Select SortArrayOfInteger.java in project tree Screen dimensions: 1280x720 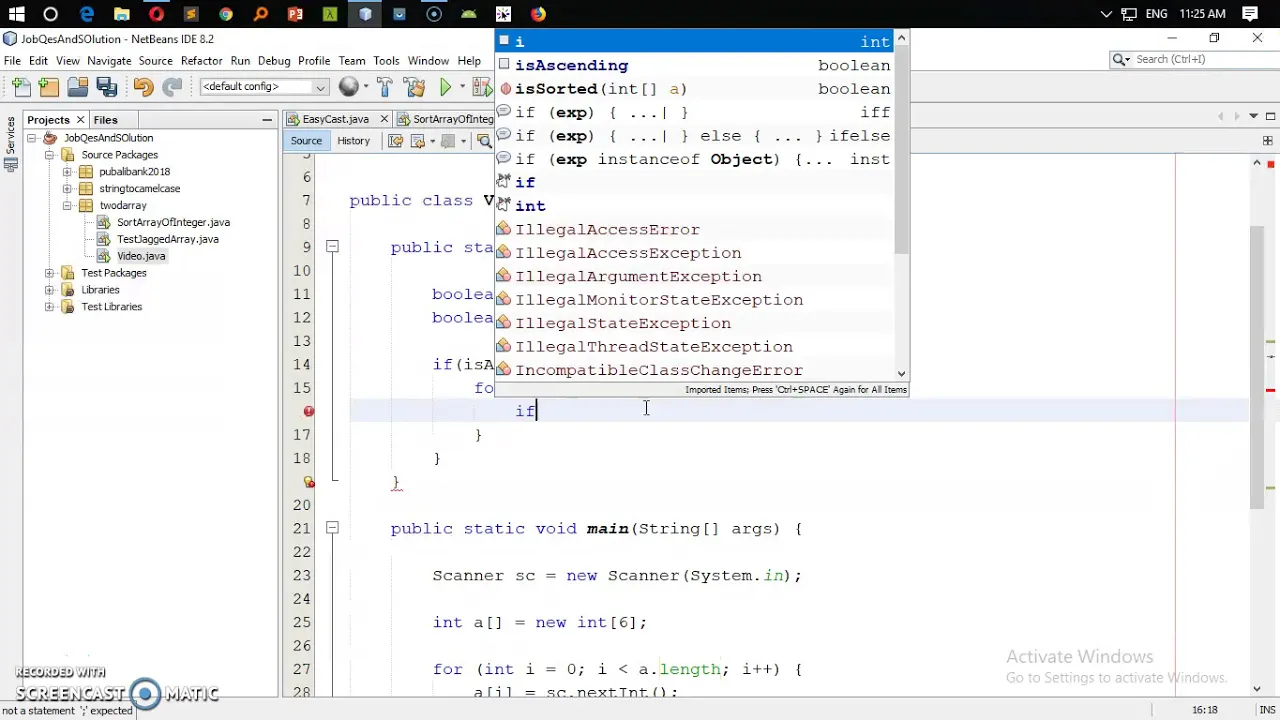click(173, 222)
